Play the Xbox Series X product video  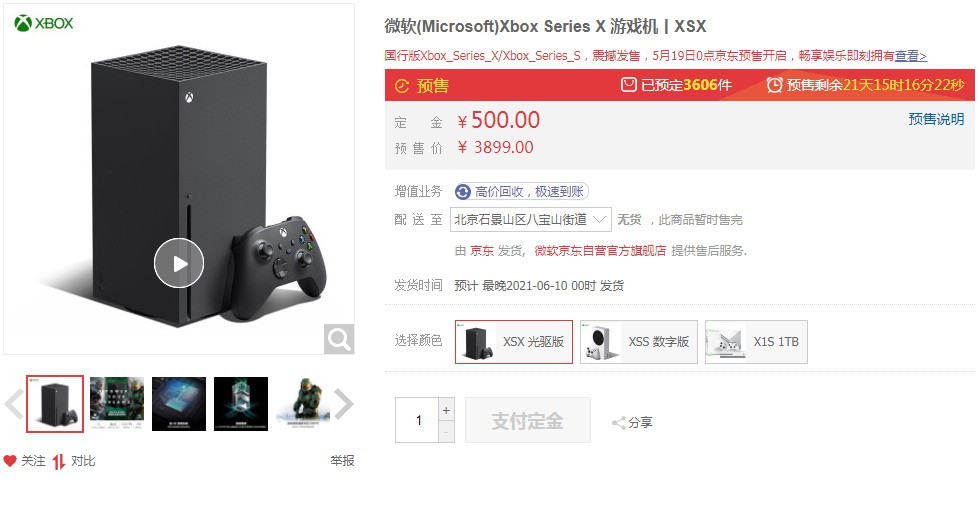[179, 263]
